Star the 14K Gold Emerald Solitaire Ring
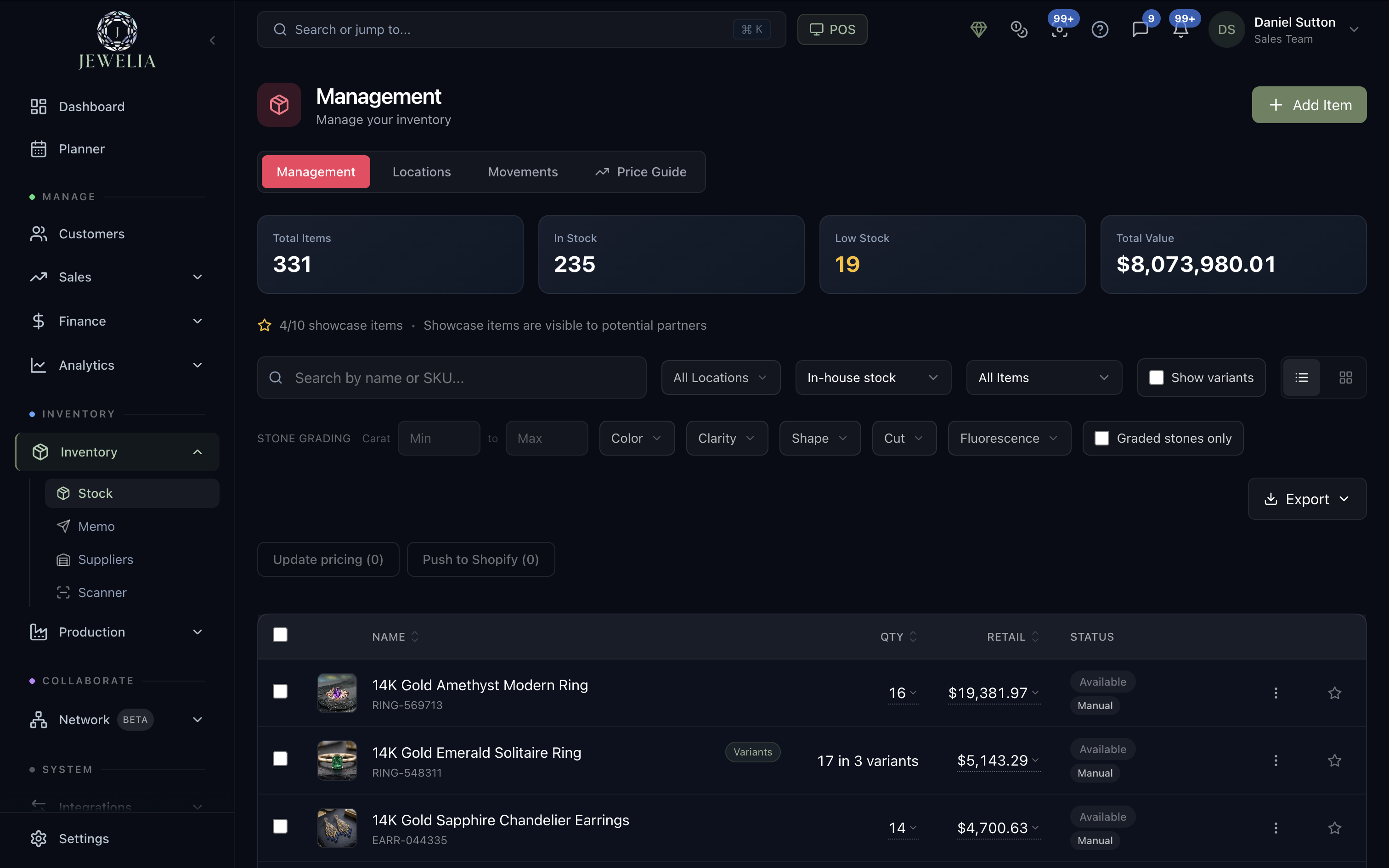The width and height of the screenshot is (1389, 868). (1334, 761)
